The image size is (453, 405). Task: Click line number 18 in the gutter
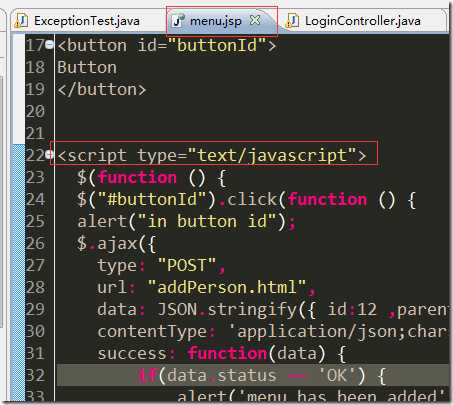pyautogui.click(x=35, y=67)
